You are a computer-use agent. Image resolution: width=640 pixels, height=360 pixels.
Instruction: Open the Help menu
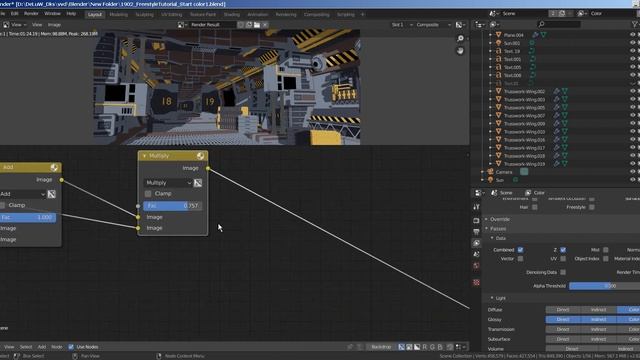tap(71, 13)
